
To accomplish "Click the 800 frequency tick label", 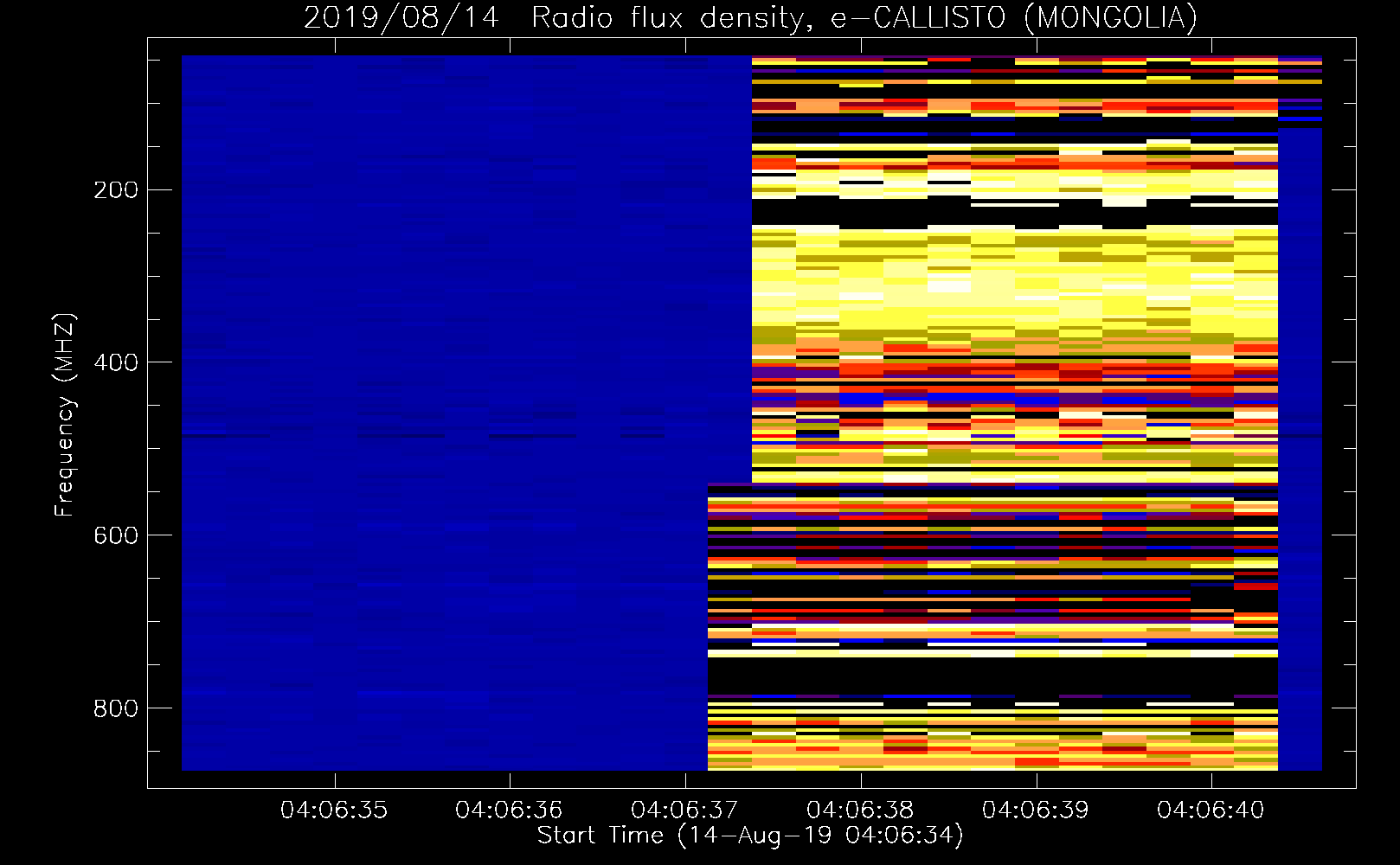I will coord(116,708).
